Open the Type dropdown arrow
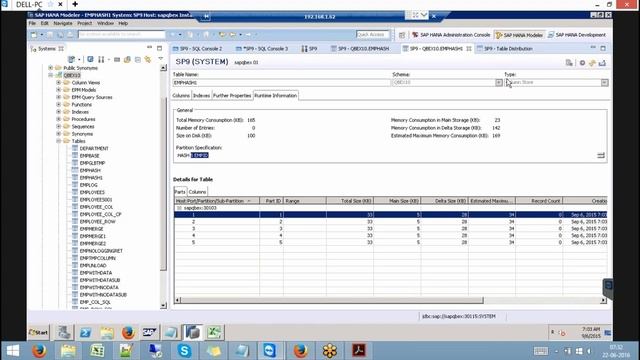Viewport: 640px width, 360px height. click(x=604, y=82)
